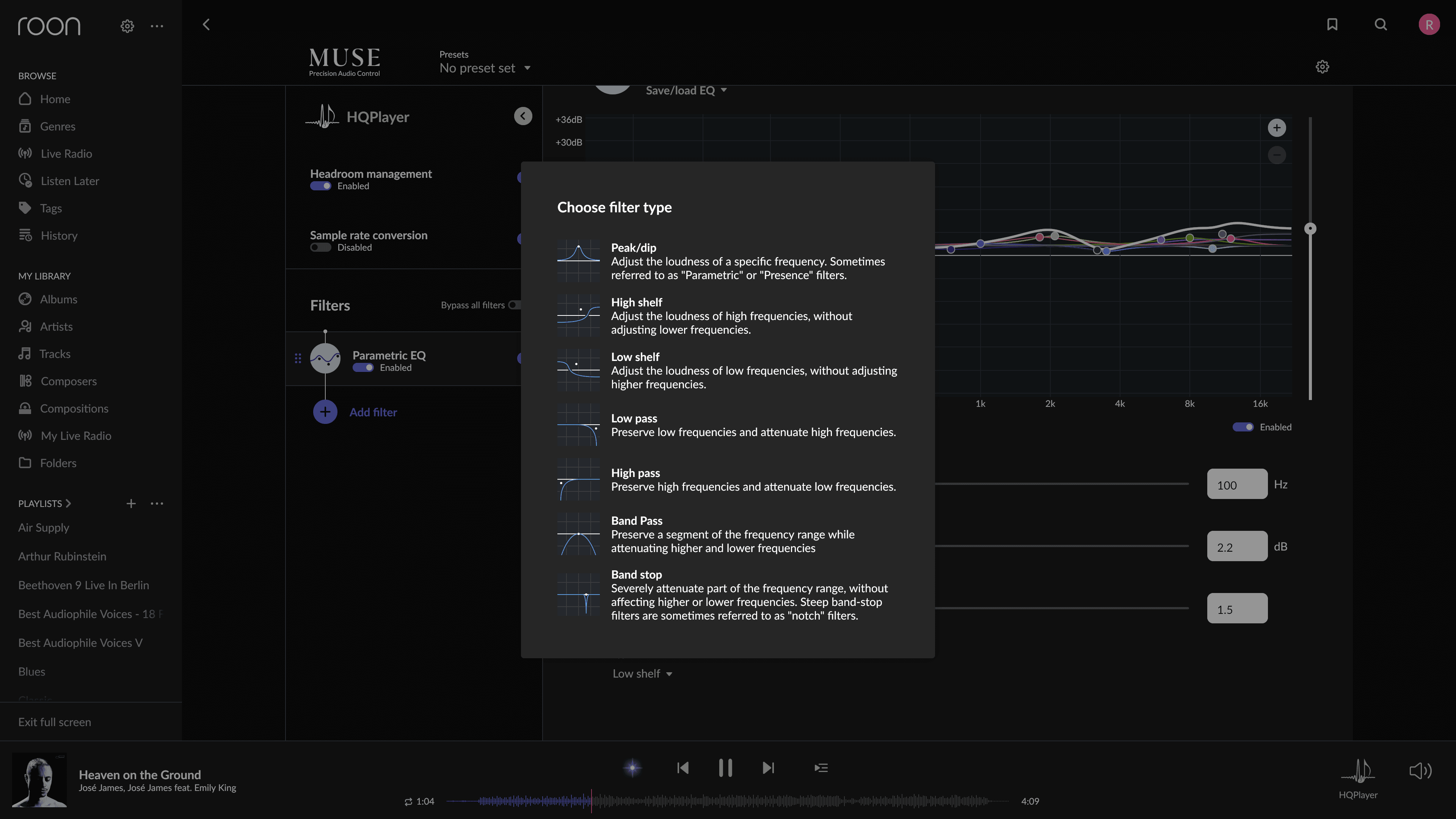This screenshot has width=1456, height=819.
Task: Click Add filter link
Action: [373, 412]
